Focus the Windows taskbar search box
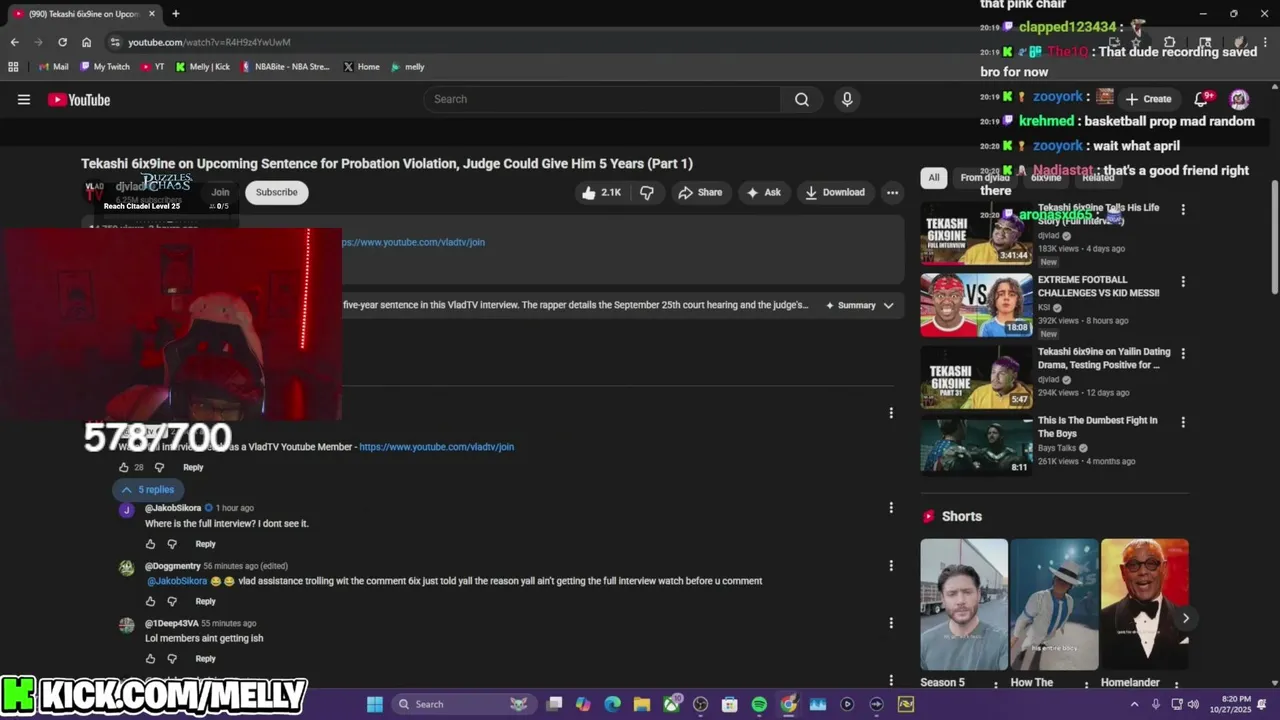1280x720 pixels. click(x=462, y=704)
